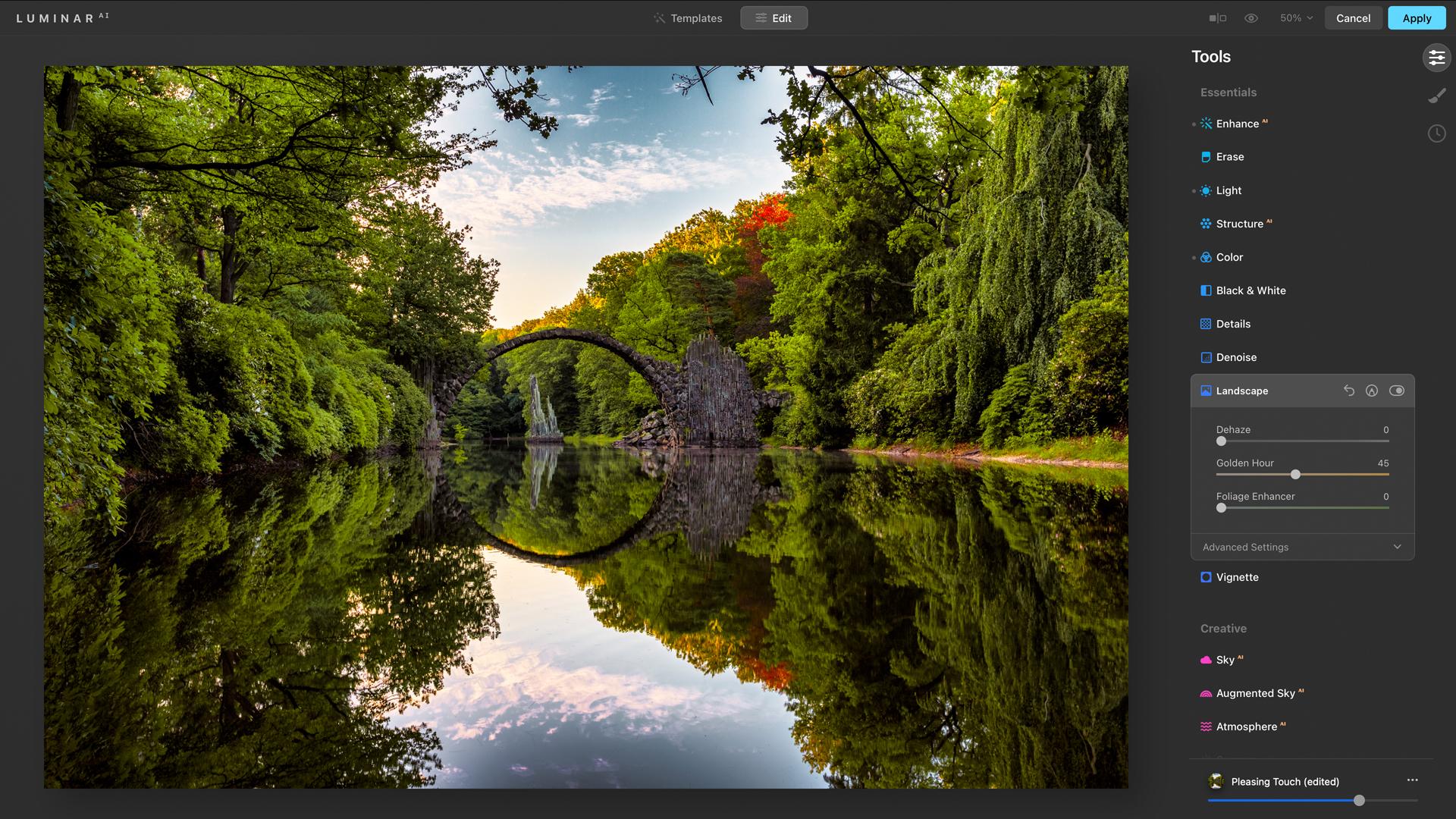1456x819 pixels.
Task: Click the Apply button
Action: pos(1416,18)
